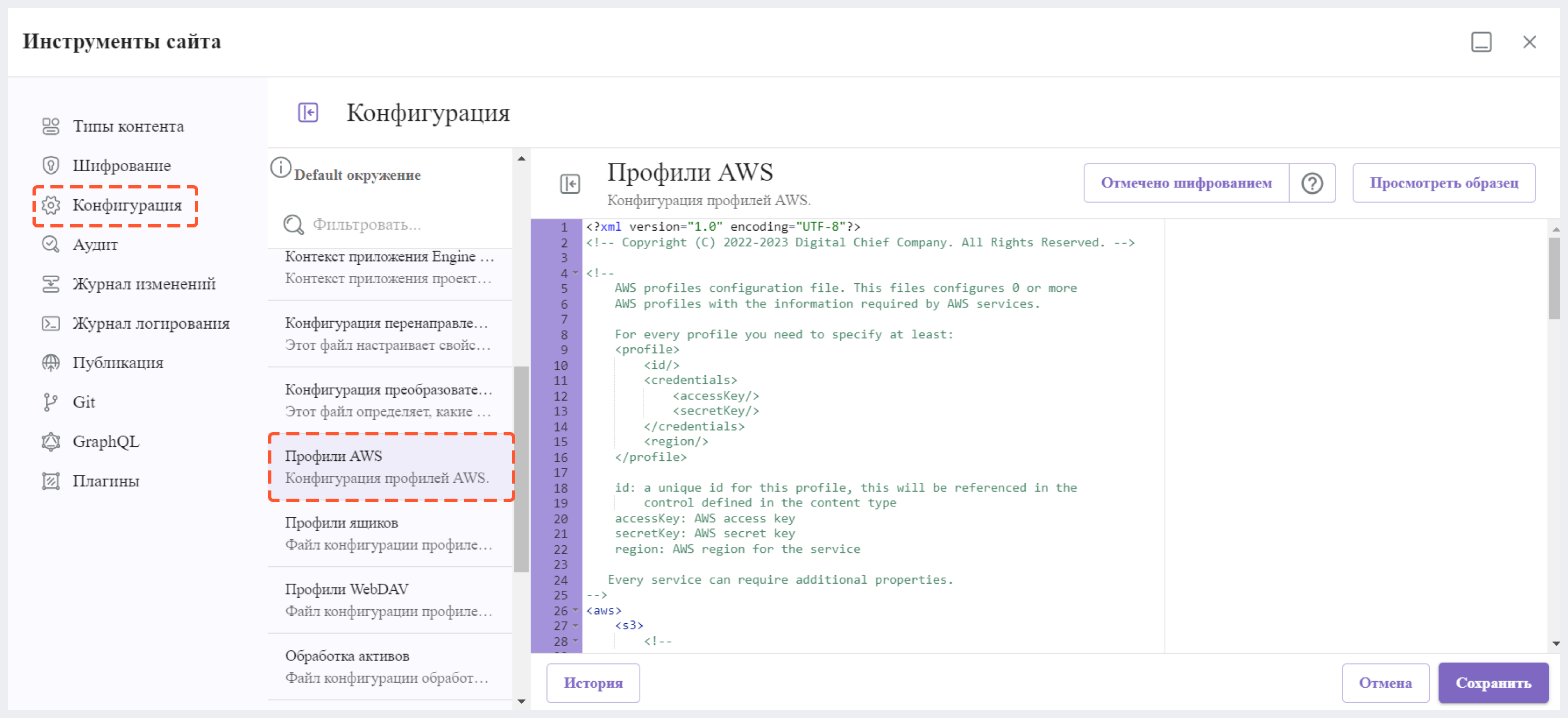Open Публикация in the sidebar
This screenshot has width=1568, height=718.
point(118,363)
